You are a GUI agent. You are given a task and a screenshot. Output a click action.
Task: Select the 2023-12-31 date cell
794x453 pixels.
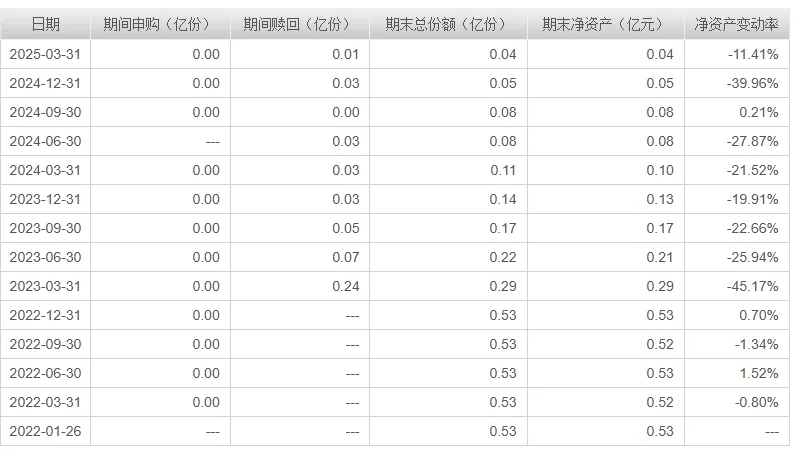click(45, 199)
